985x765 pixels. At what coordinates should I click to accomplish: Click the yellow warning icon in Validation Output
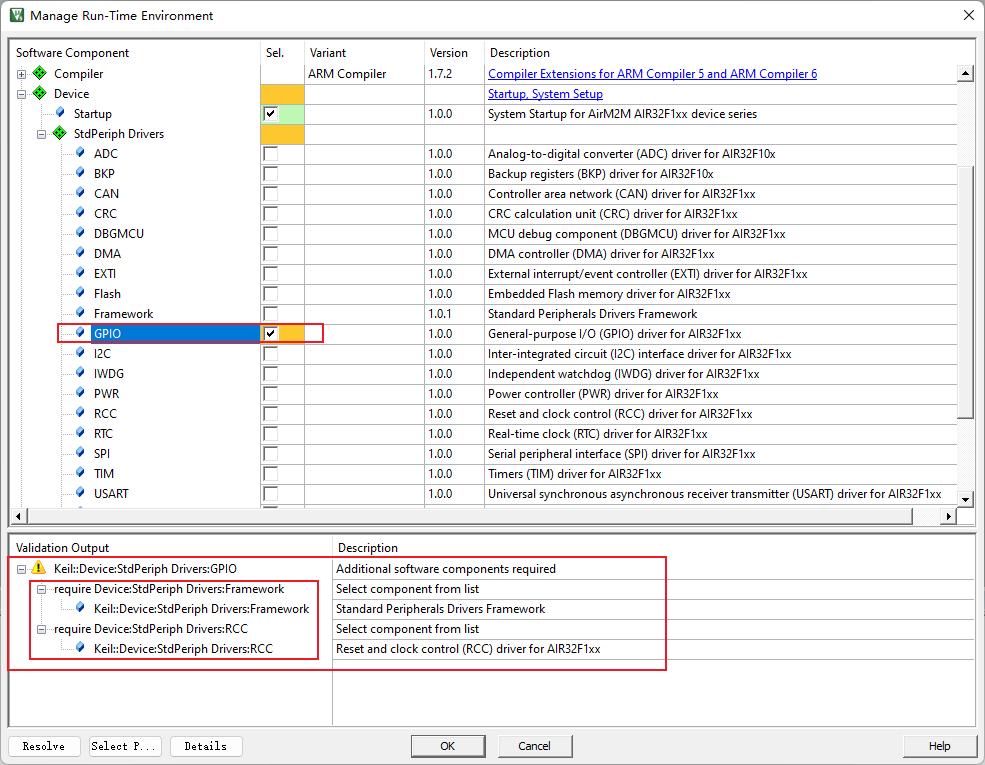click(39, 568)
